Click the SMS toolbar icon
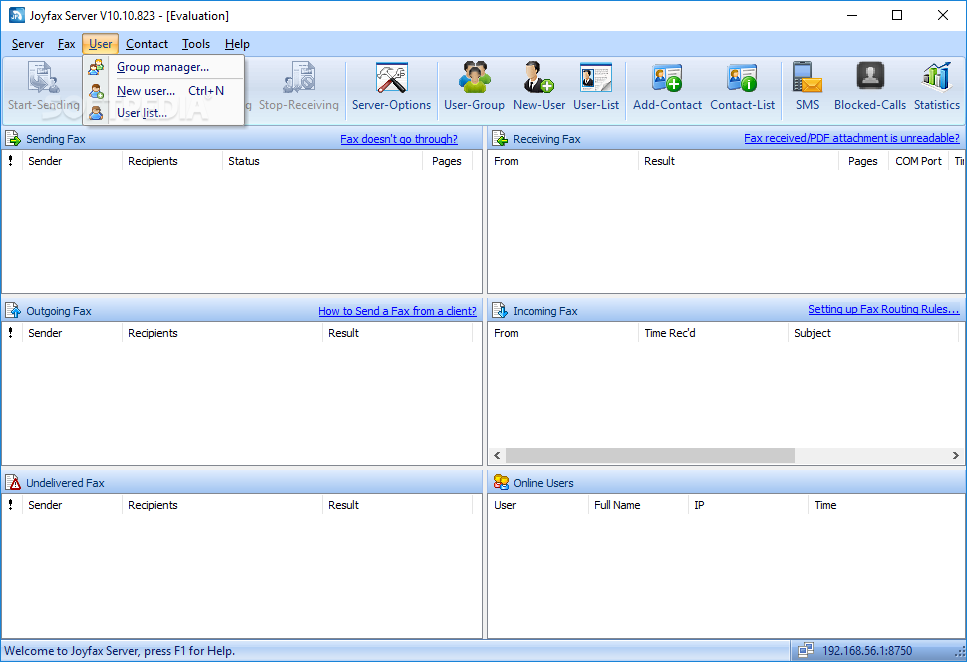967x662 pixels. coord(807,78)
